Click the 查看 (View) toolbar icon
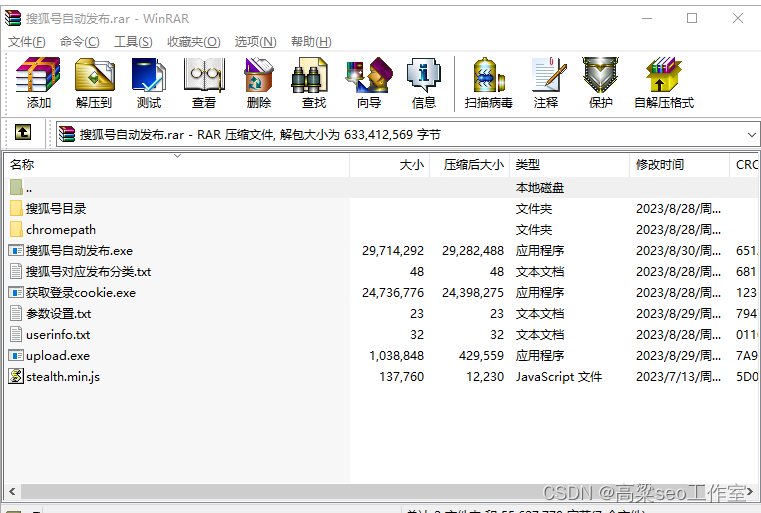The image size is (761, 513). click(x=204, y=75)
